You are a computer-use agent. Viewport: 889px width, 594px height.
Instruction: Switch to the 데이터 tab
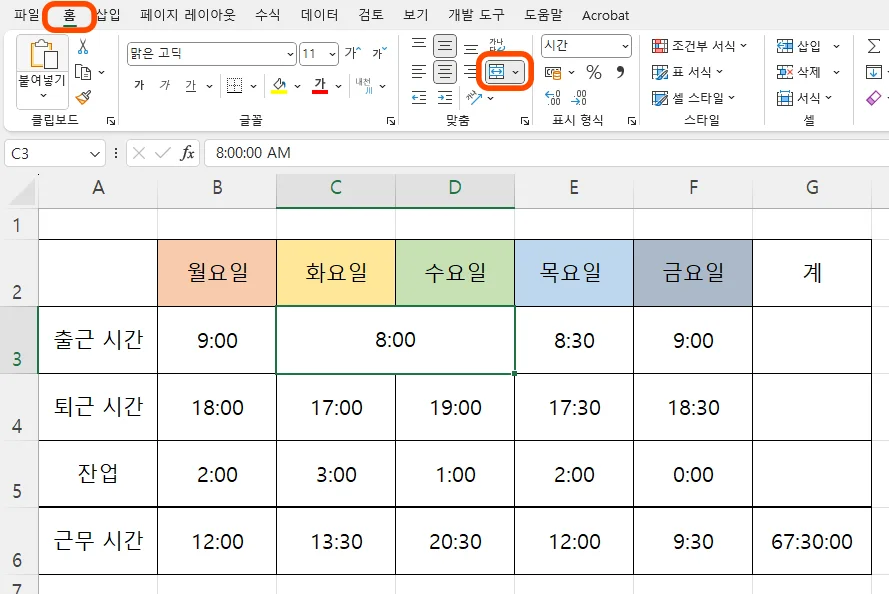[x=320, y=15]
